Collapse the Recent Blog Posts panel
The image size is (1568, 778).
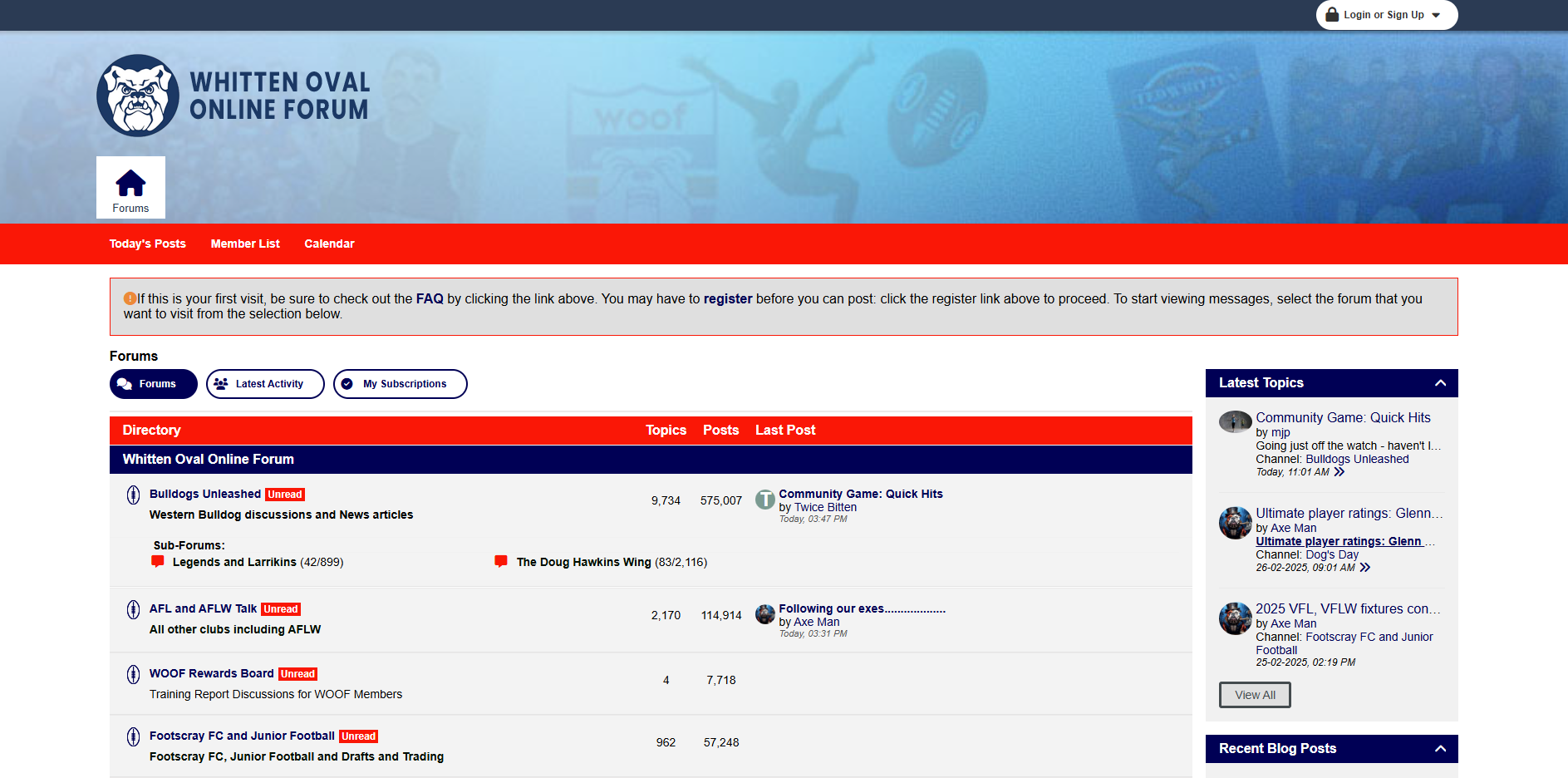[1440, 749]
